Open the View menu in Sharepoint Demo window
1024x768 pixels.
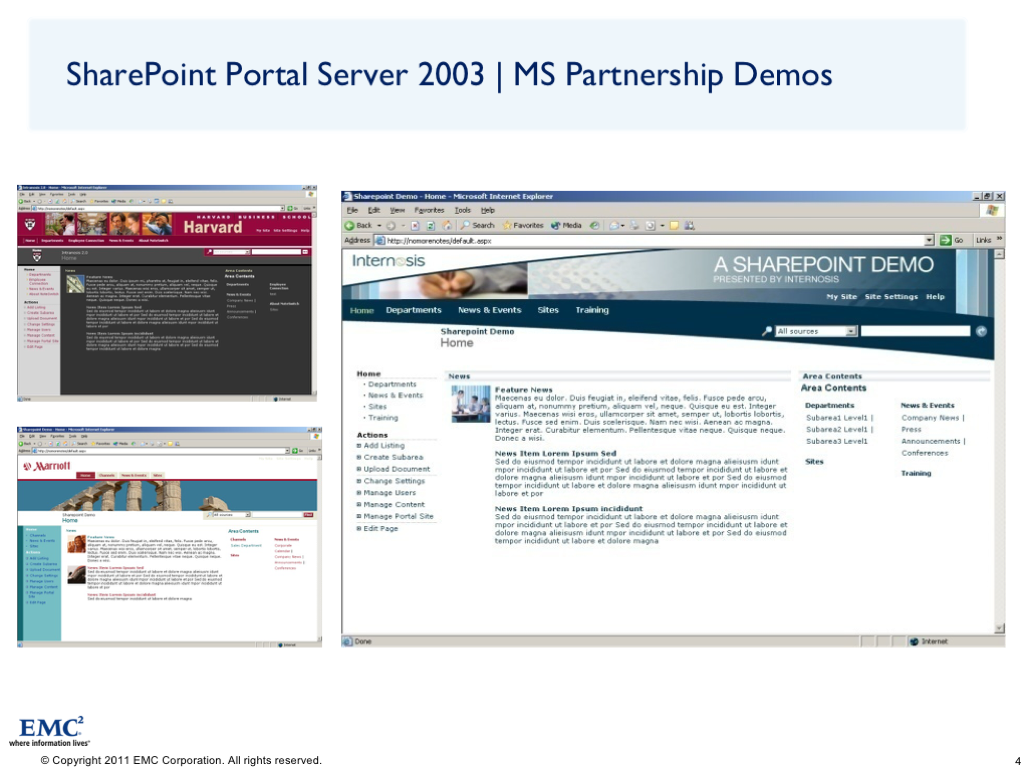(x=397, y=210)
